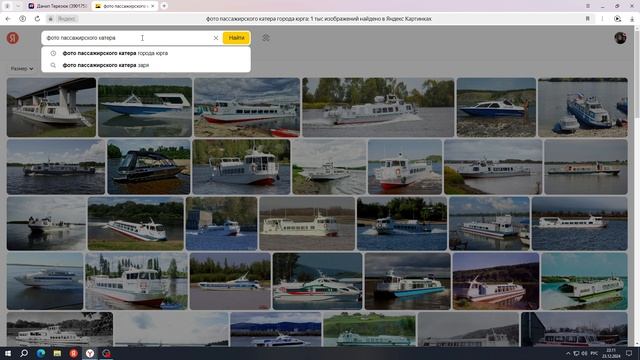Open the black-and-white boat photo thumbnail
Screen dimensions: 640x360
[60, 329]
